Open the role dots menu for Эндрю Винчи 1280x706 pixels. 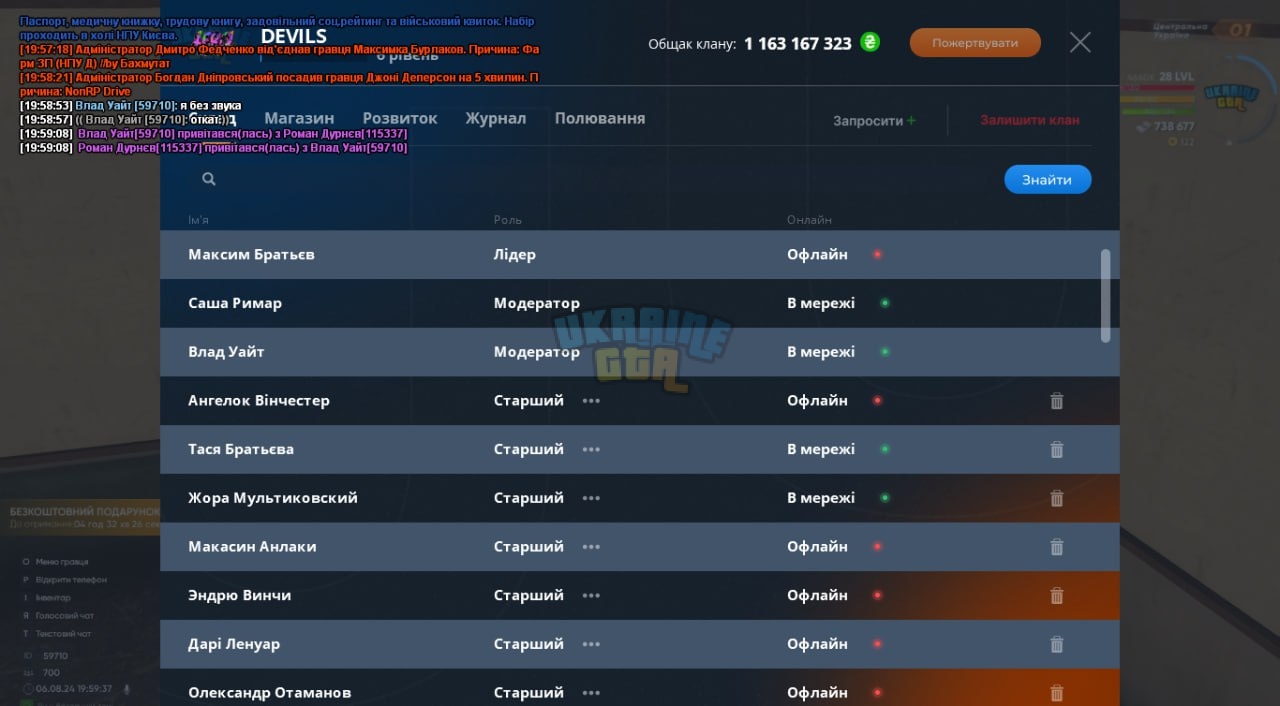coord(591,596)
